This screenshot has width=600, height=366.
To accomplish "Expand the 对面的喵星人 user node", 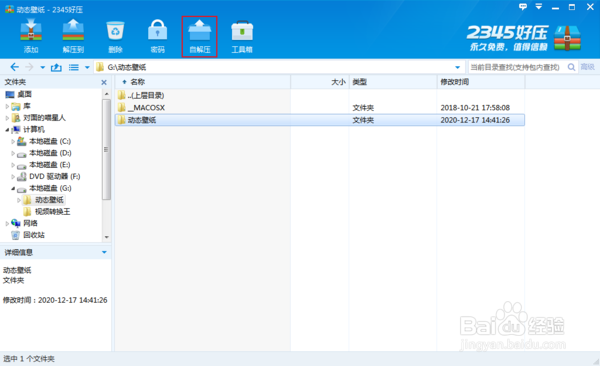I will point(7,118).
